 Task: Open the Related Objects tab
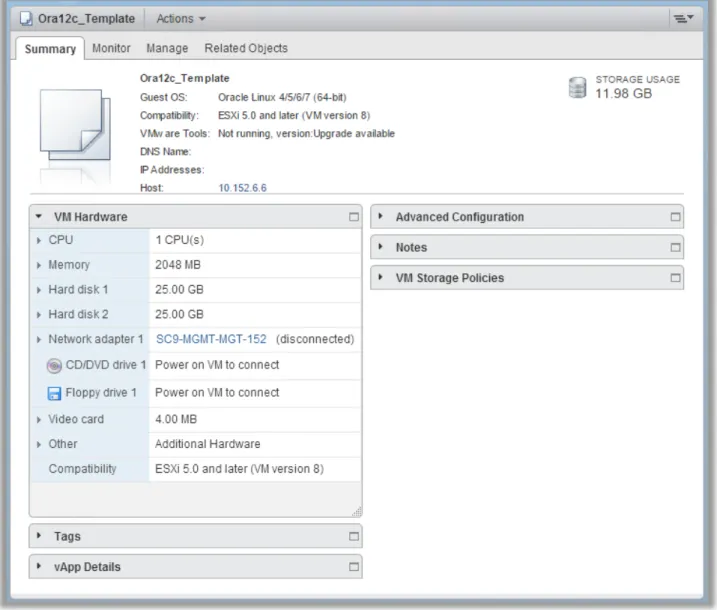pyautogui.click(x=246, y=48)
